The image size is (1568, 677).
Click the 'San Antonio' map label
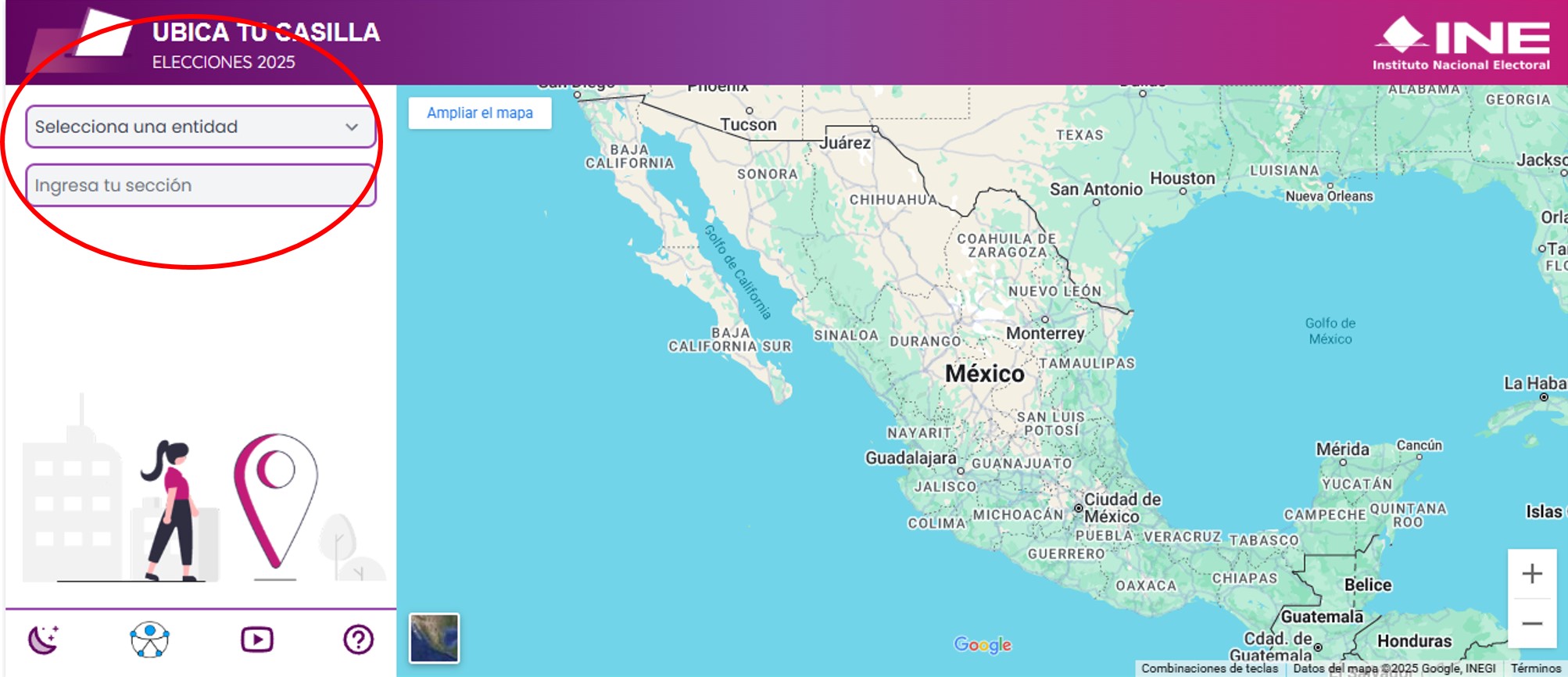point(1096,189)
